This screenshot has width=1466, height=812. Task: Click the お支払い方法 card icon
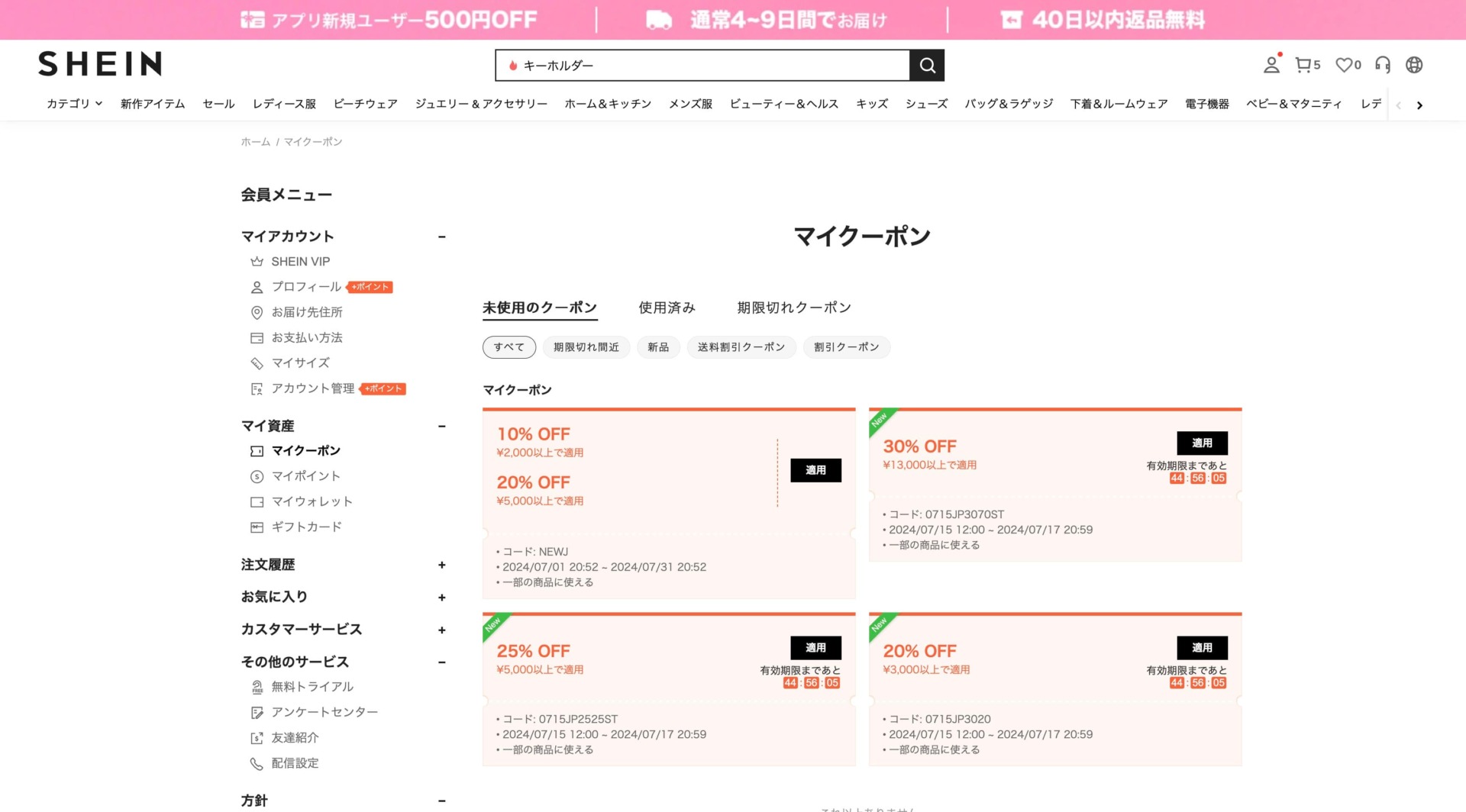tap(257, 338)
